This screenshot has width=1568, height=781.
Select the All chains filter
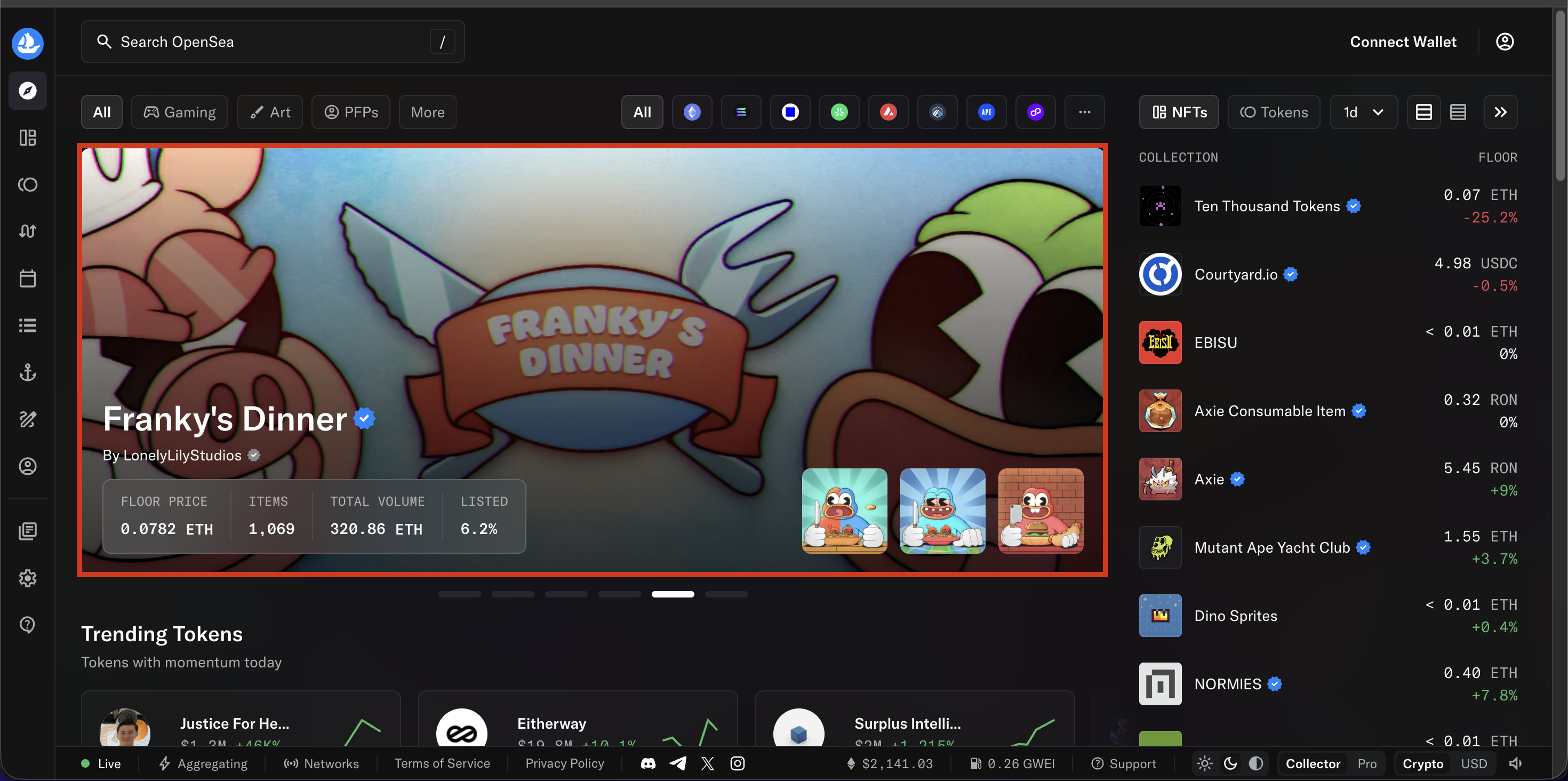coord(642,112)
